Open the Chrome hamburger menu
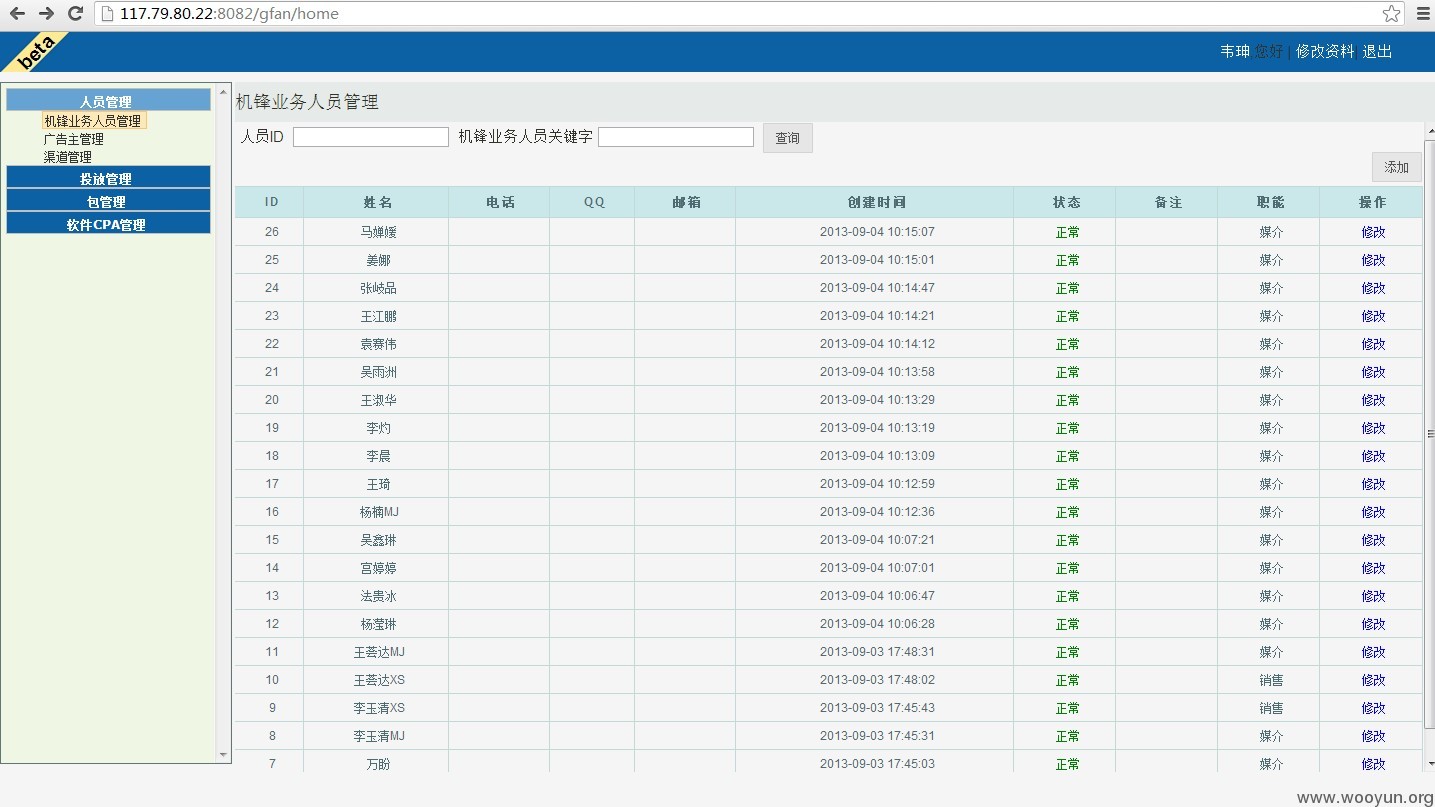1435x807 pixels. 1422,13
